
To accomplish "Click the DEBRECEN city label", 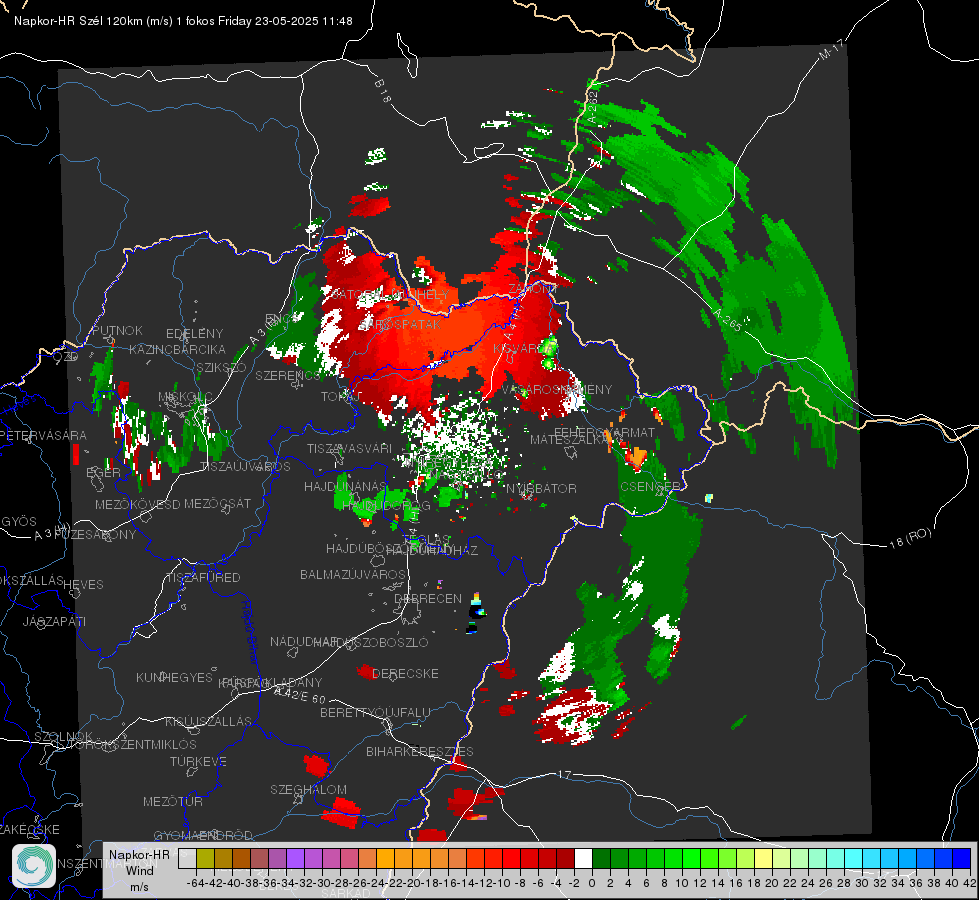I will [x=428, y=598].
